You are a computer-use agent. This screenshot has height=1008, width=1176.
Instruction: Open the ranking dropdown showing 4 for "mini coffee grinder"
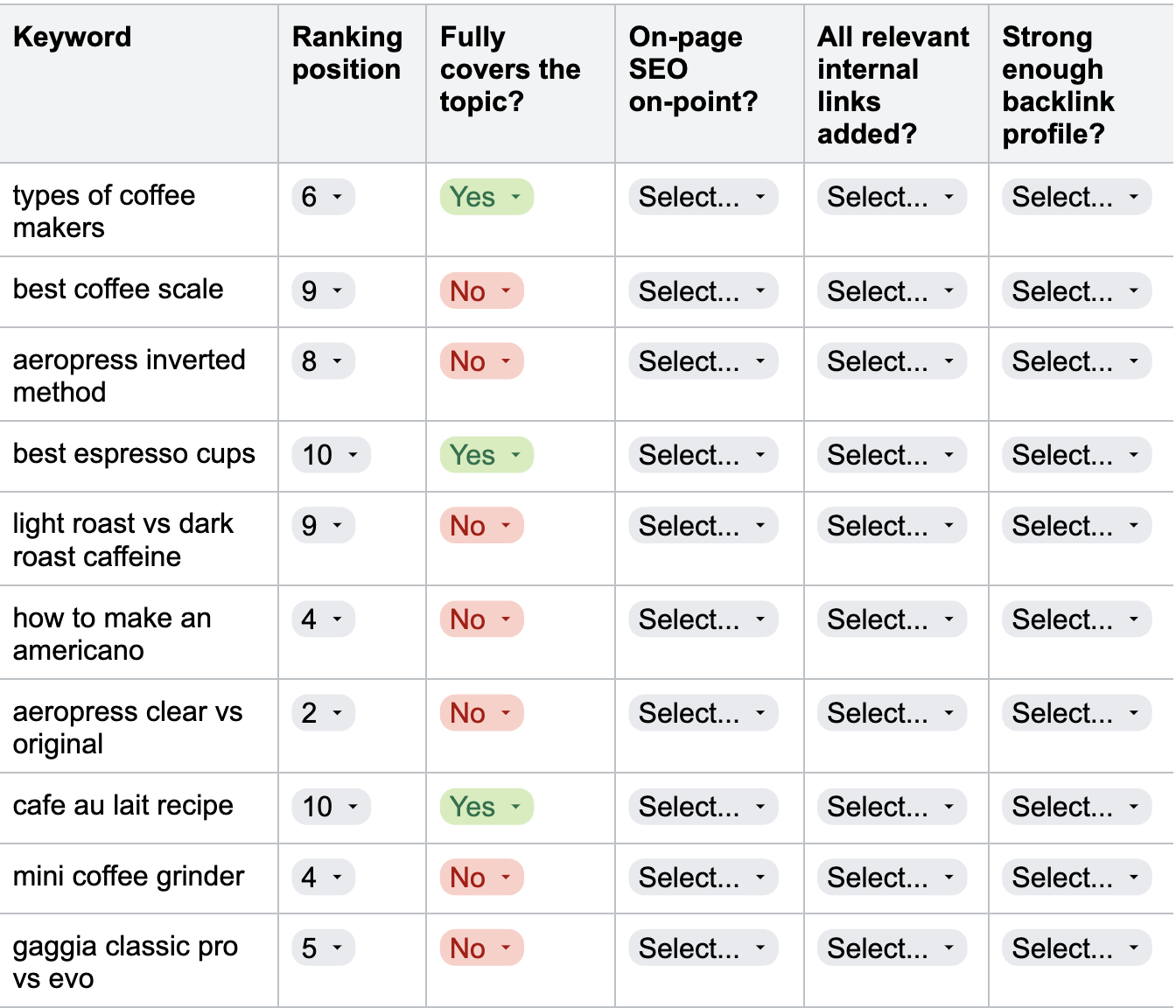click(x=322, y=877)
